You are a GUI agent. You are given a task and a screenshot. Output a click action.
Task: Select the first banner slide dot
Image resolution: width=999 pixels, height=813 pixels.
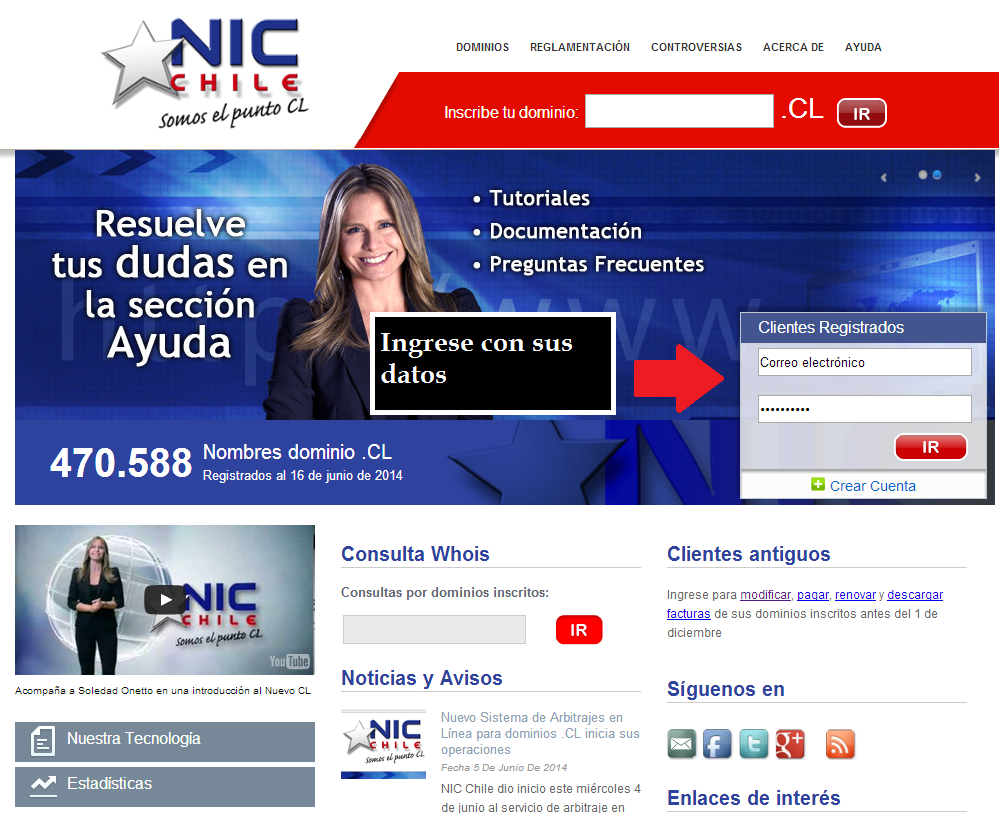click(923, 175)
